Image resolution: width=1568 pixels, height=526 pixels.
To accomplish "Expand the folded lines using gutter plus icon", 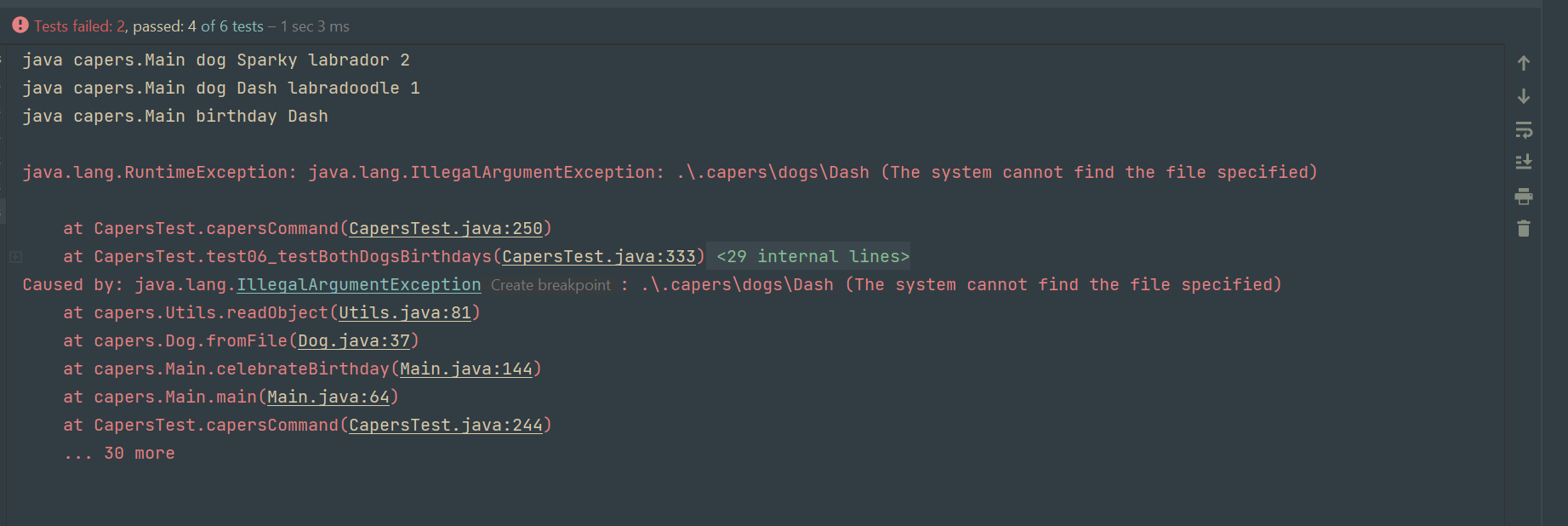I will click(x=15, y=256).
